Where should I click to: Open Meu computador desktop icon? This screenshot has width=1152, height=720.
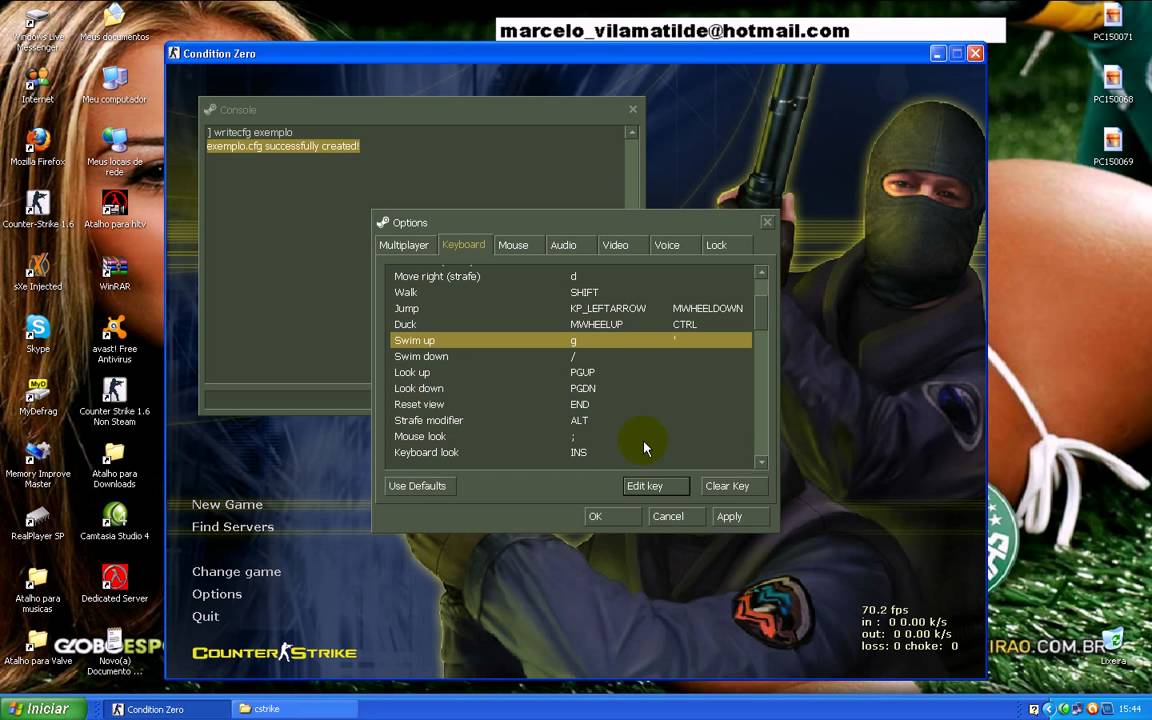click(x=114, y=85)
